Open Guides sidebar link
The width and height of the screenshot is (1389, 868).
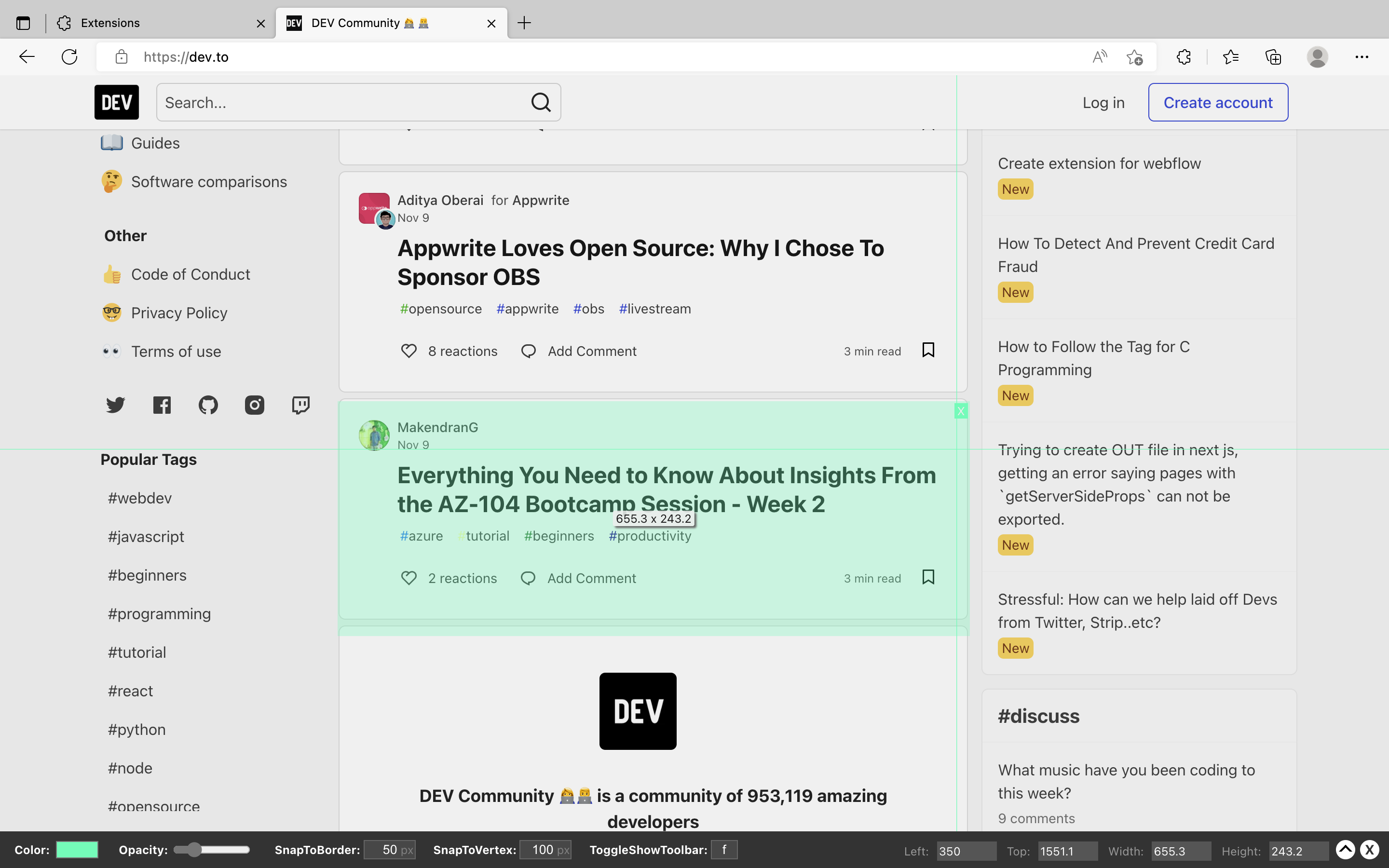[155, 143]
